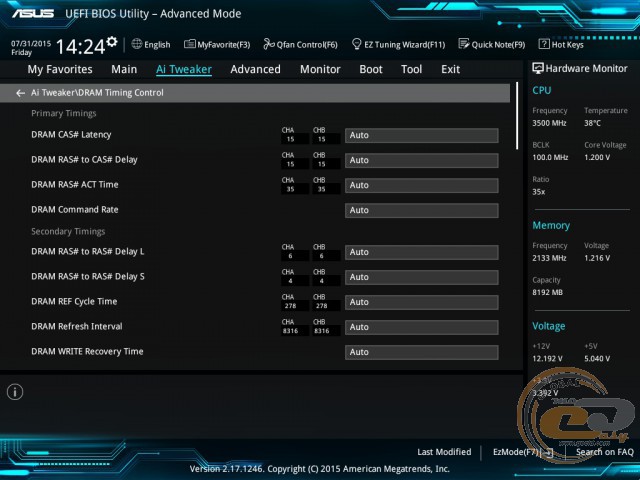Select DRAM RAS# ACT Time label
This screenshot has height=480, width=640.
point(75,184)
